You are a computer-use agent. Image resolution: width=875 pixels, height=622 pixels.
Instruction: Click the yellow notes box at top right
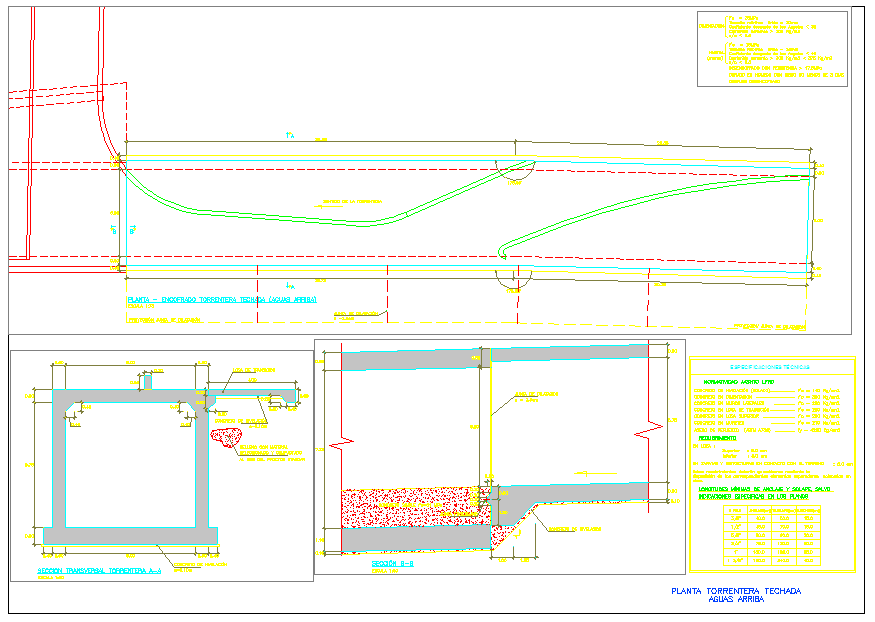771,49
